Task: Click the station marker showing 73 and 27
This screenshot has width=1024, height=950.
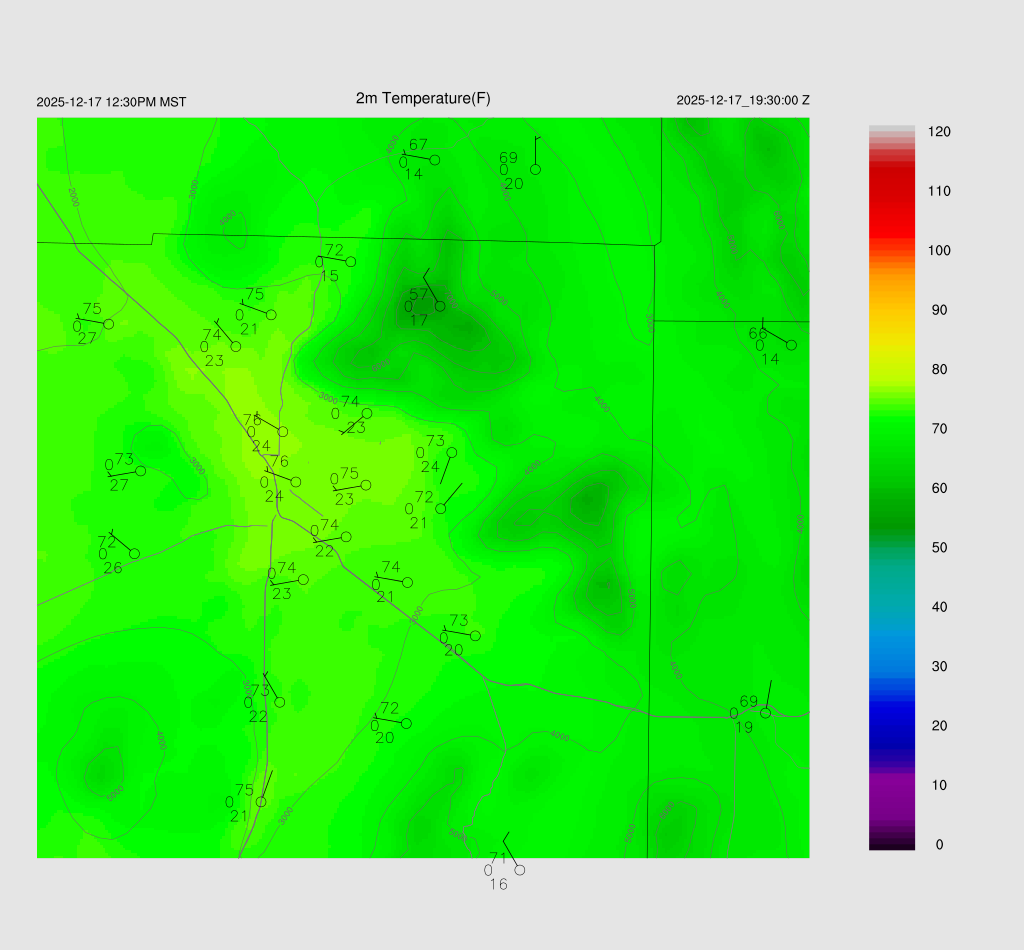Action: 141,471
